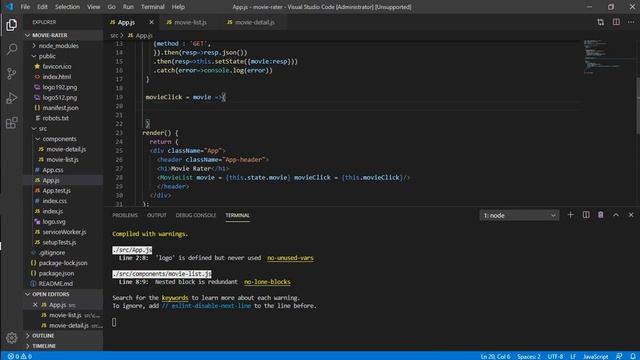
Task: Open package.json in explorer
Action: [x=56, y=273]
